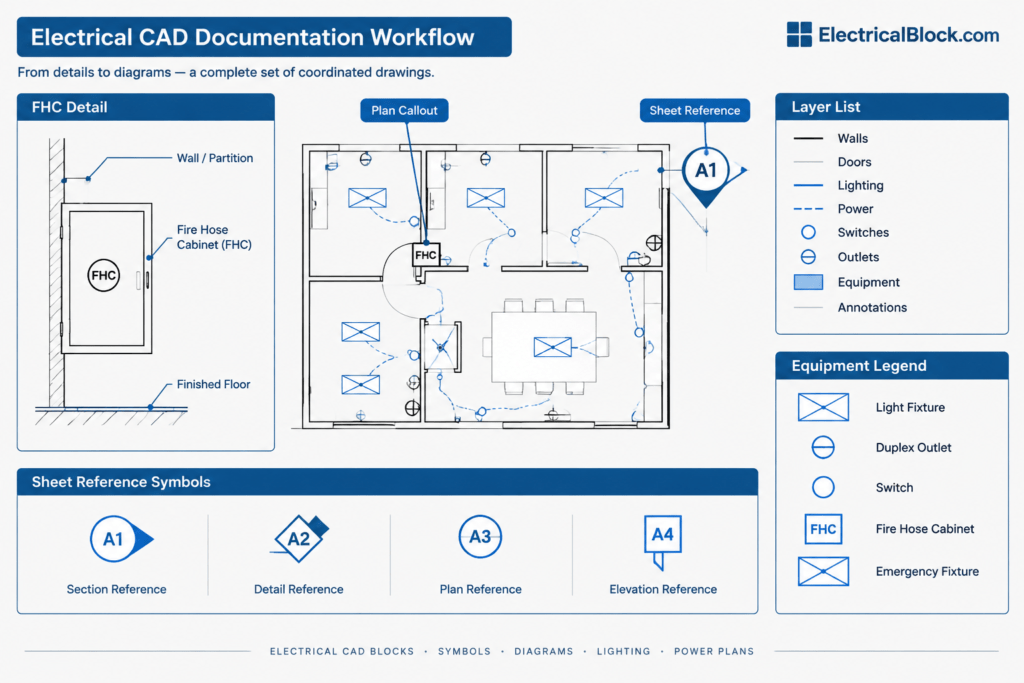
Task: Click the A3 Plan Reference circle
Action: (x=480, y=537)
